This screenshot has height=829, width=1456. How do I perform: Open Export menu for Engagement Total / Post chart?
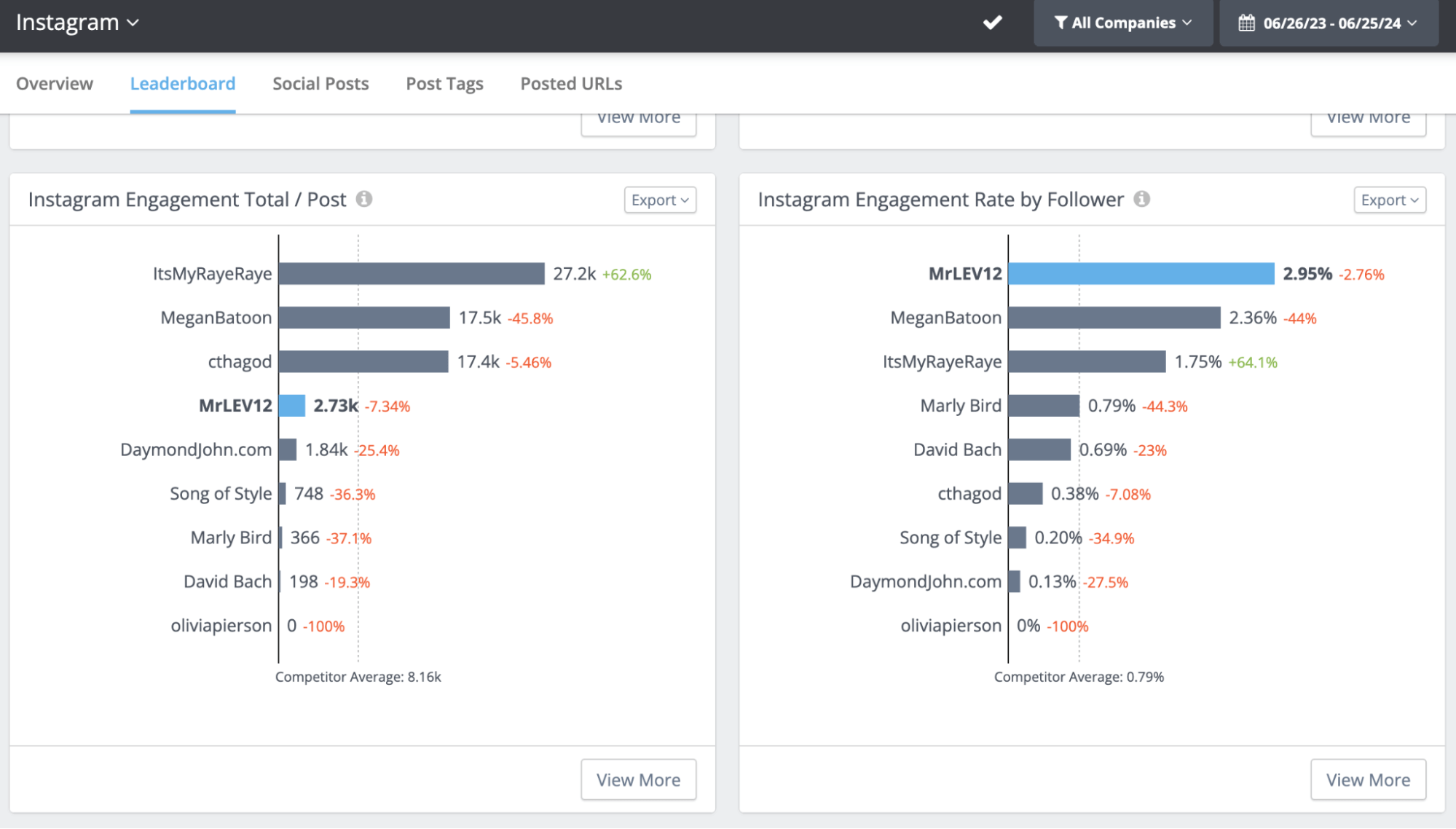click(659, 200)
